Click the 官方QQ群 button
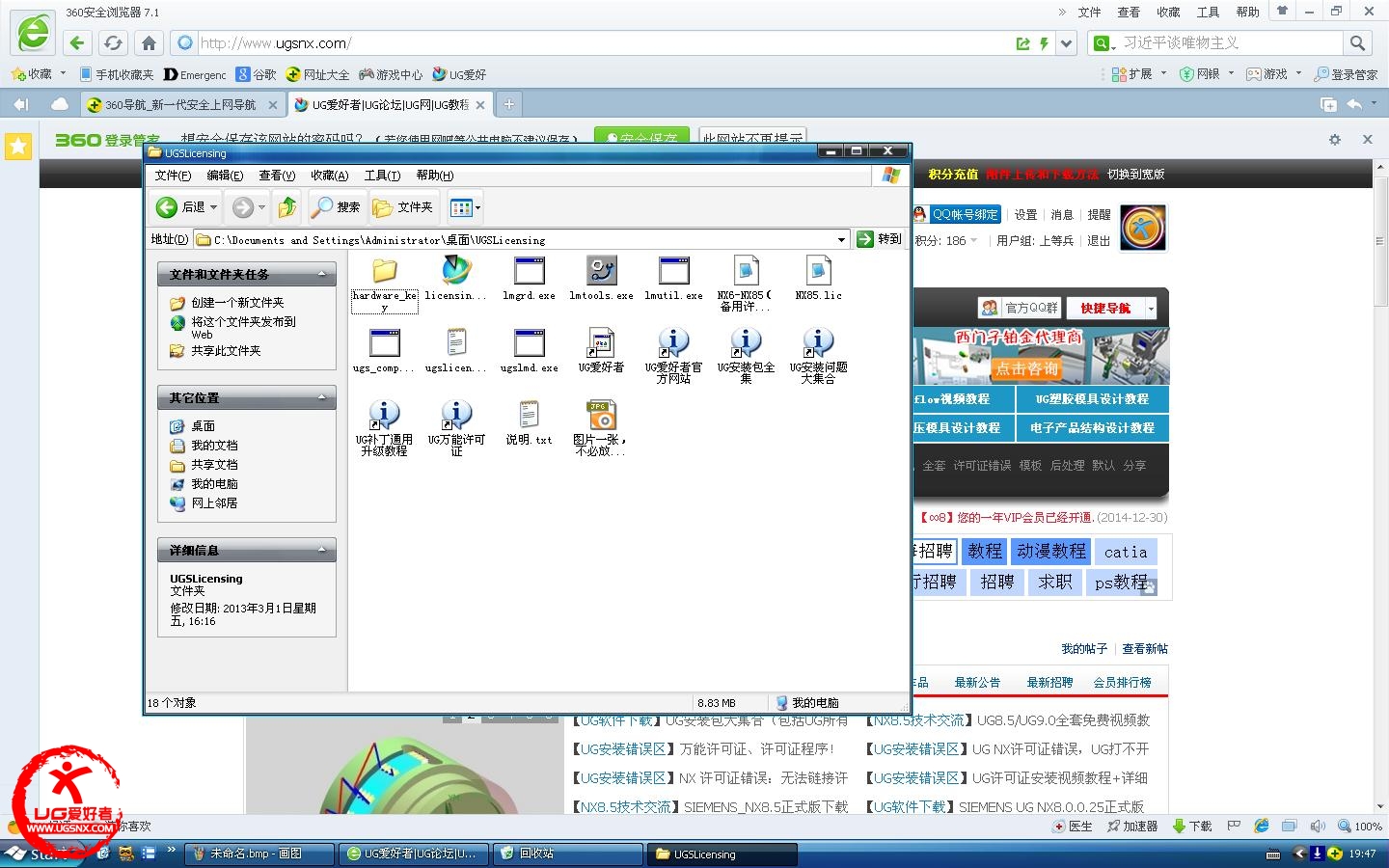The width and height of the screenshot is (1389, 868). point(1020,308)
